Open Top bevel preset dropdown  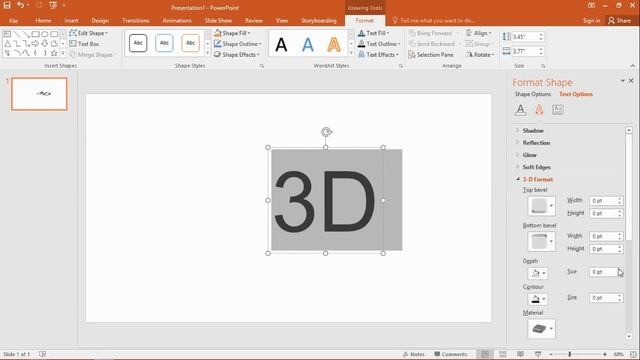click(541, 206)
